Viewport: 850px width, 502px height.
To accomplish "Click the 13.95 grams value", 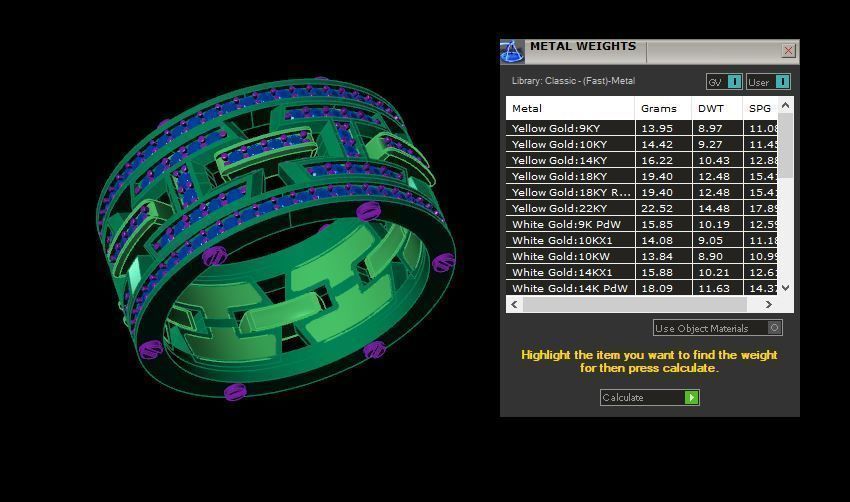I will coord(657,128).
